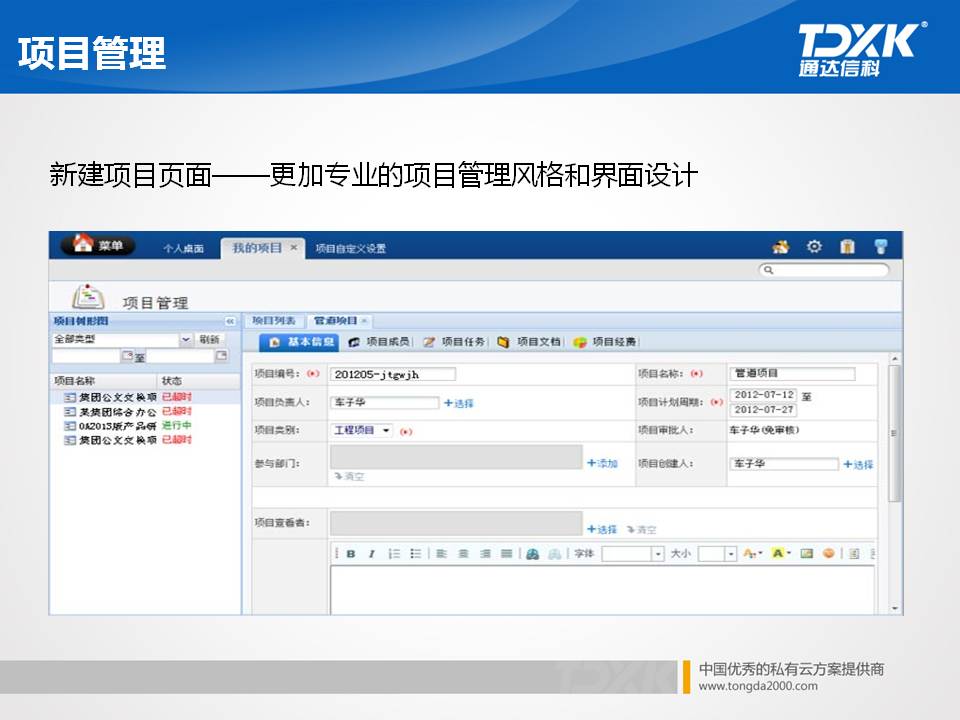Open the end date calendar picker icon
Image resolution: width=960 pixels, height=720 pixels.
point(222,355)
